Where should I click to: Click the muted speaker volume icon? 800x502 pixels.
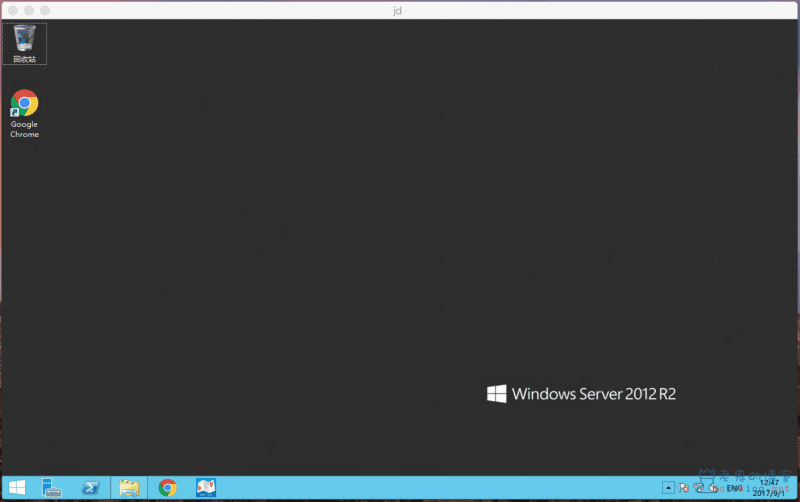(x=713, y=488)
